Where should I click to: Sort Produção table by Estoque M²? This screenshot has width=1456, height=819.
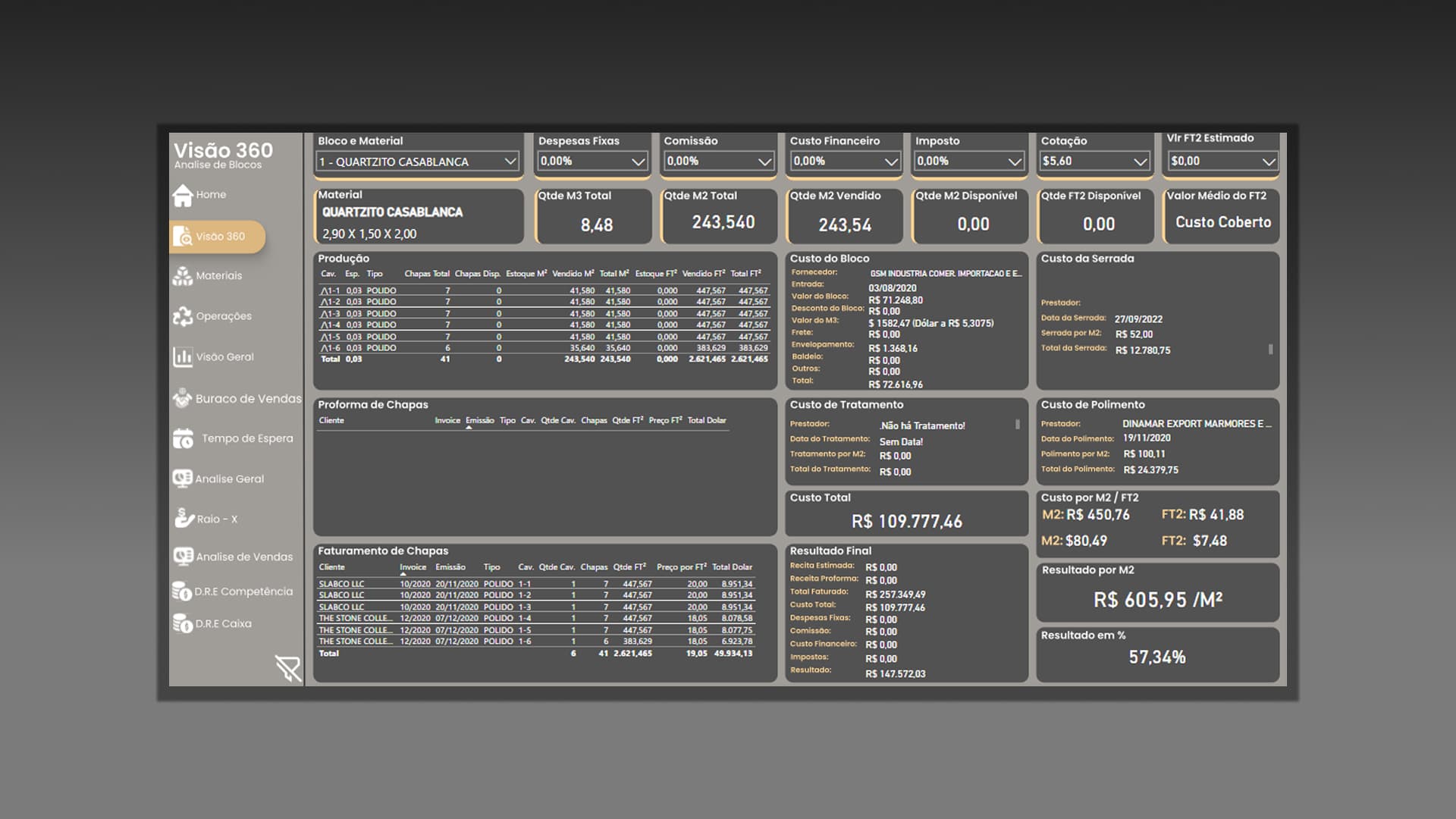click(526, 274)
